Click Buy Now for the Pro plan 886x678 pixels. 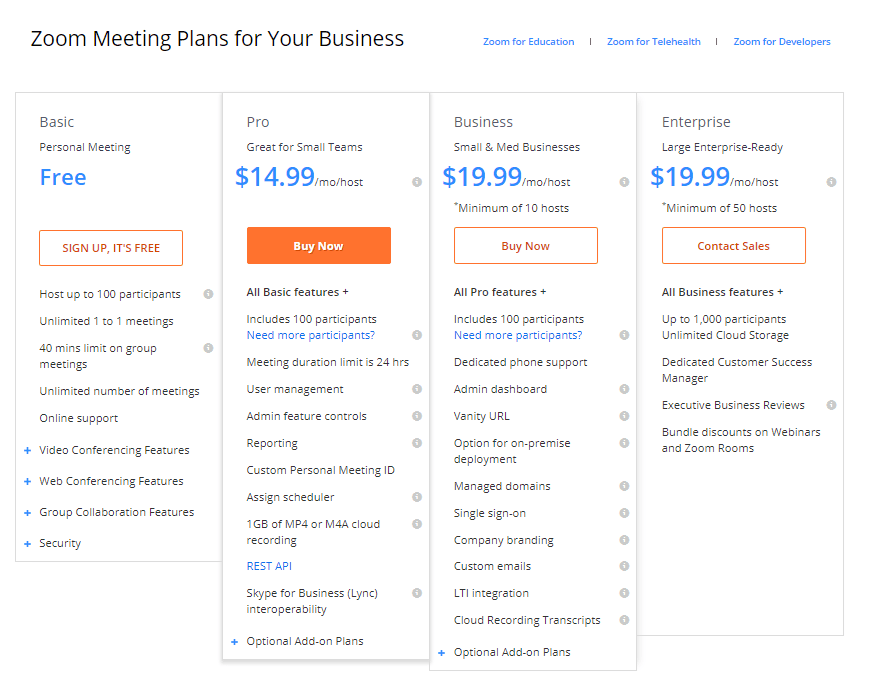pyautogui.click(x=319, y=246)
